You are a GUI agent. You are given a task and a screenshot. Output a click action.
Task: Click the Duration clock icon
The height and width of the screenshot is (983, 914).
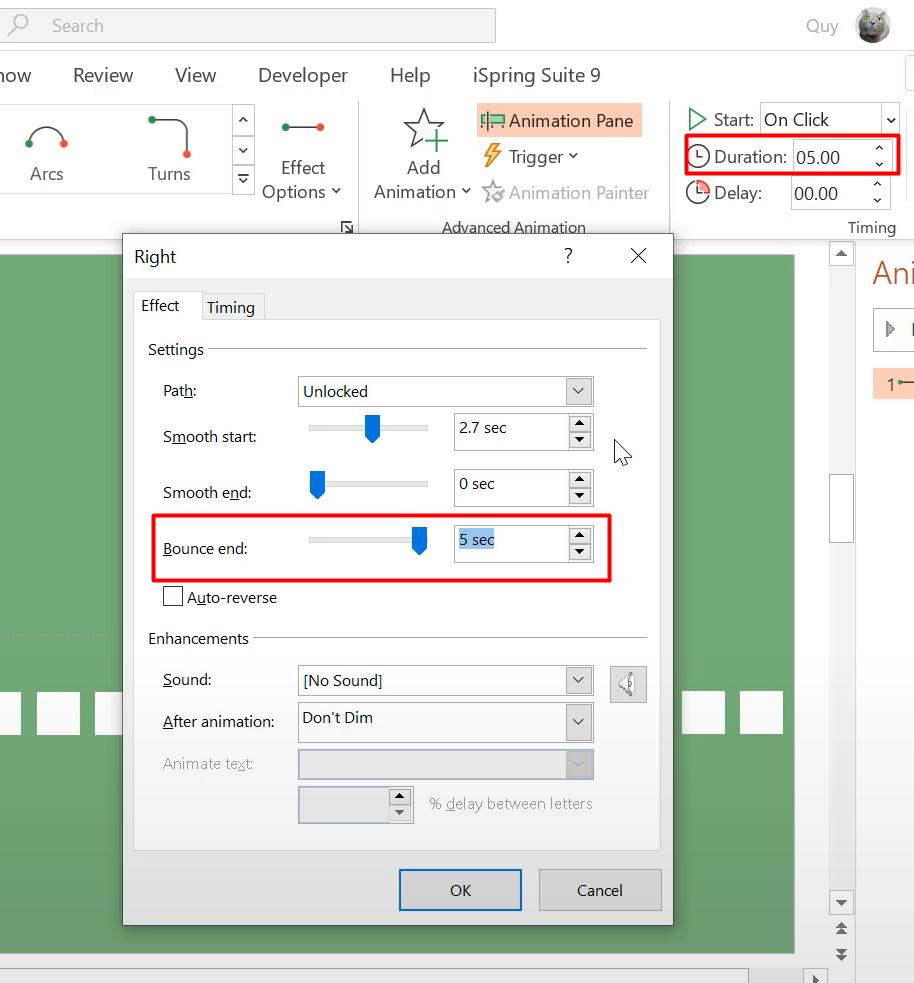697,156
